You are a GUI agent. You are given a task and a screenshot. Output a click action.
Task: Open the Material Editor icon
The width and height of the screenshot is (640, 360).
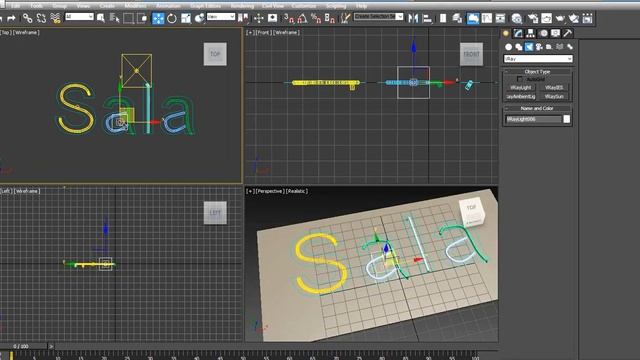517,18
